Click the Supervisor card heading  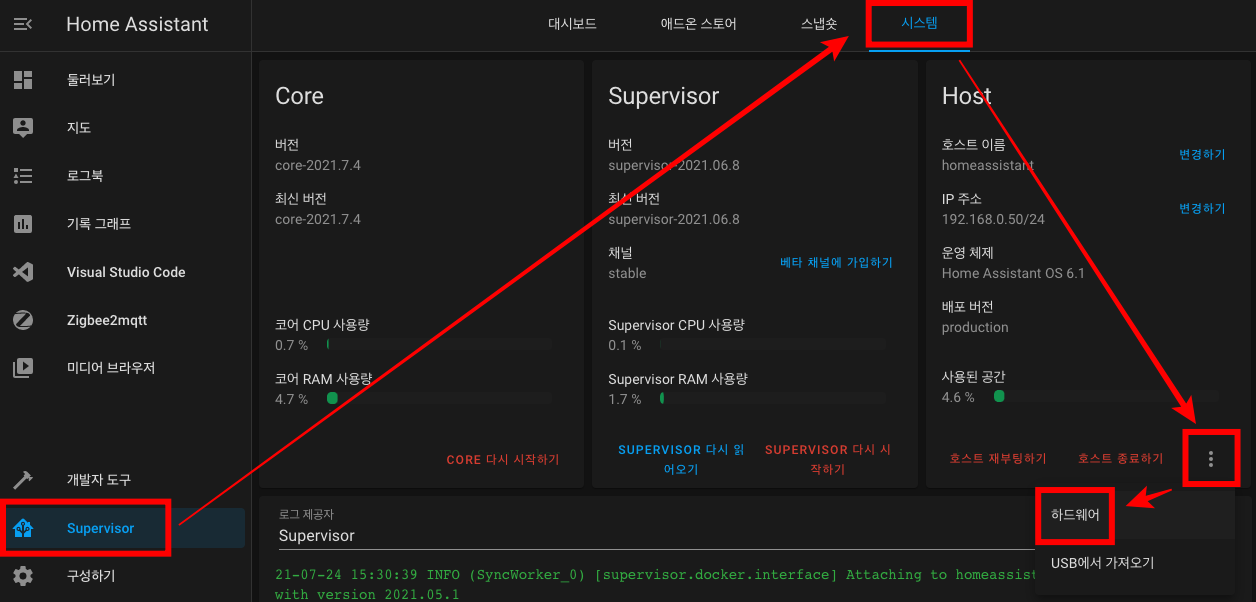tap(663, 96)
